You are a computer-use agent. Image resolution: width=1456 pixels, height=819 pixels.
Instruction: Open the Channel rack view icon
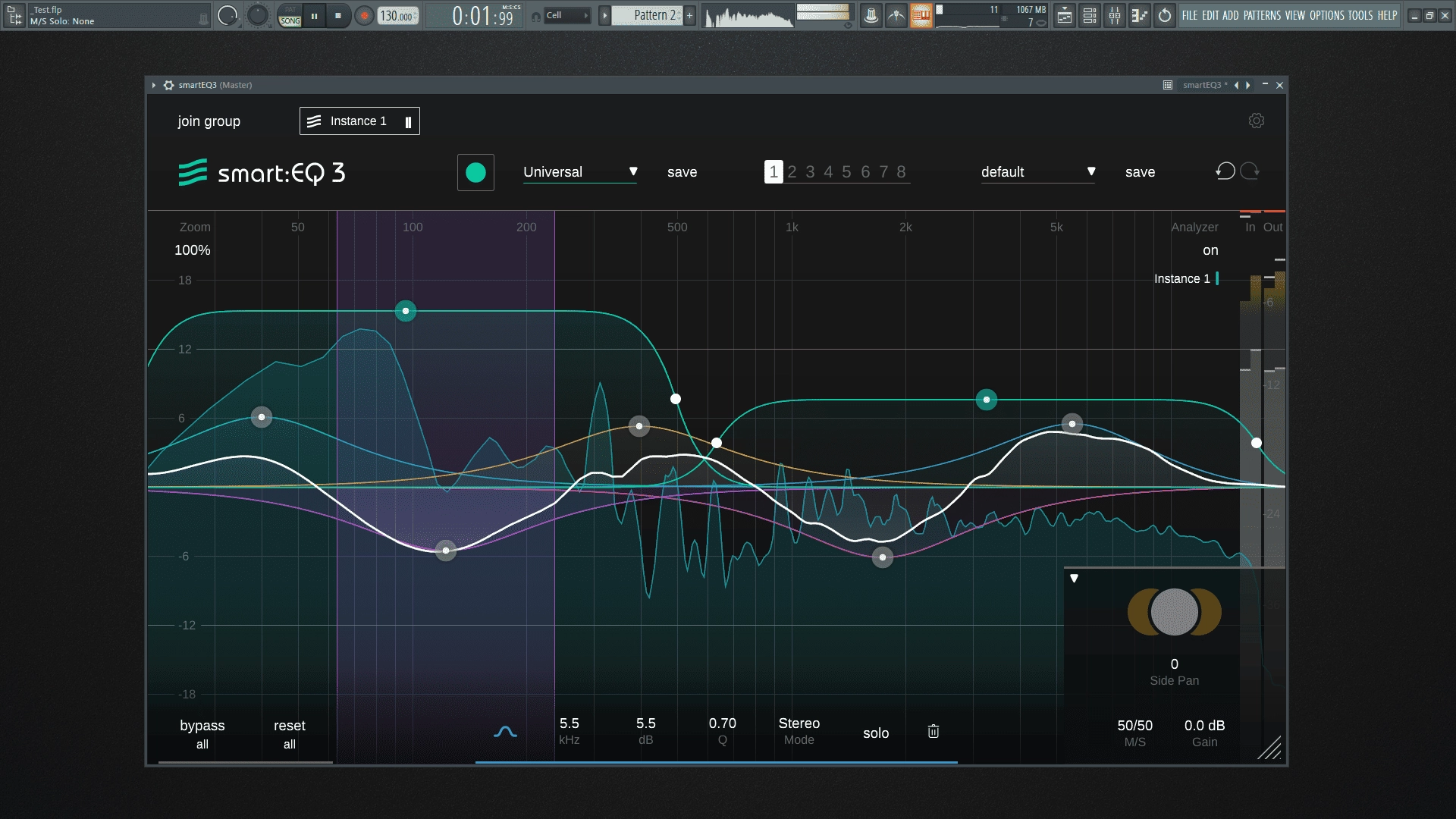coord(1090,15)
